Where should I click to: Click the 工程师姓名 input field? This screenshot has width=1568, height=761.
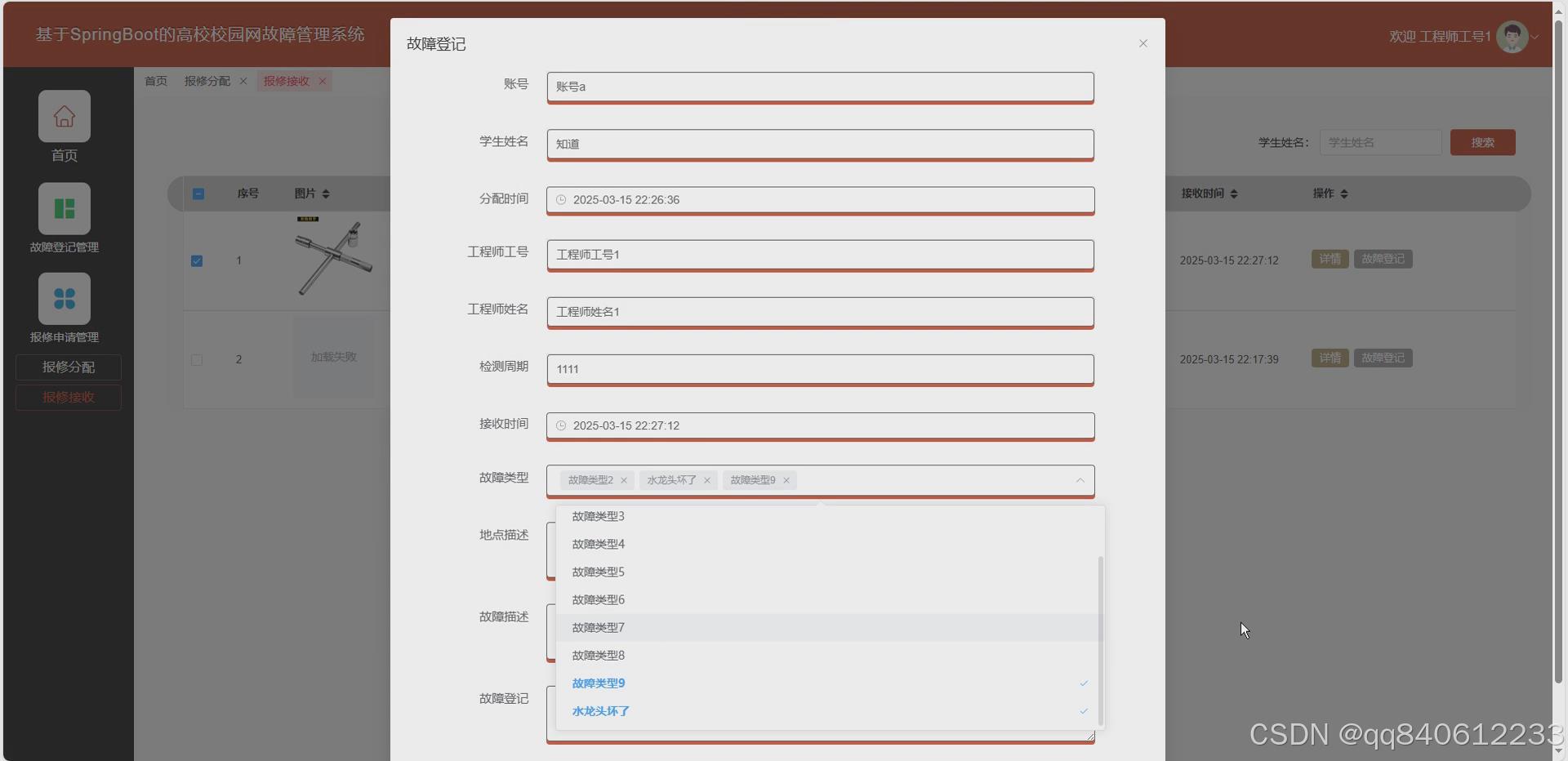click(821, 312)
